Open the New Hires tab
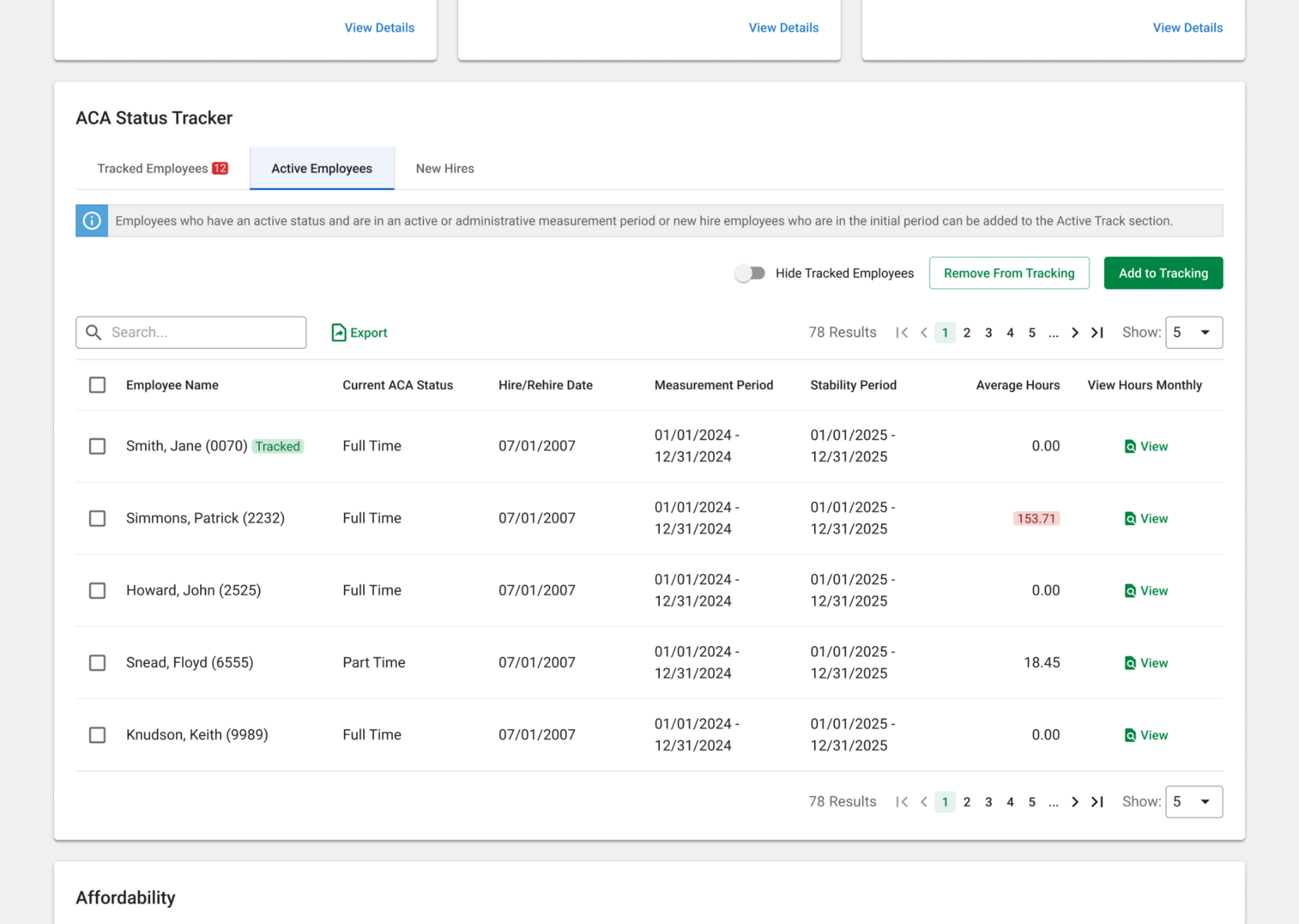This screenshot has height=924, width=1299. click(444, 168)
